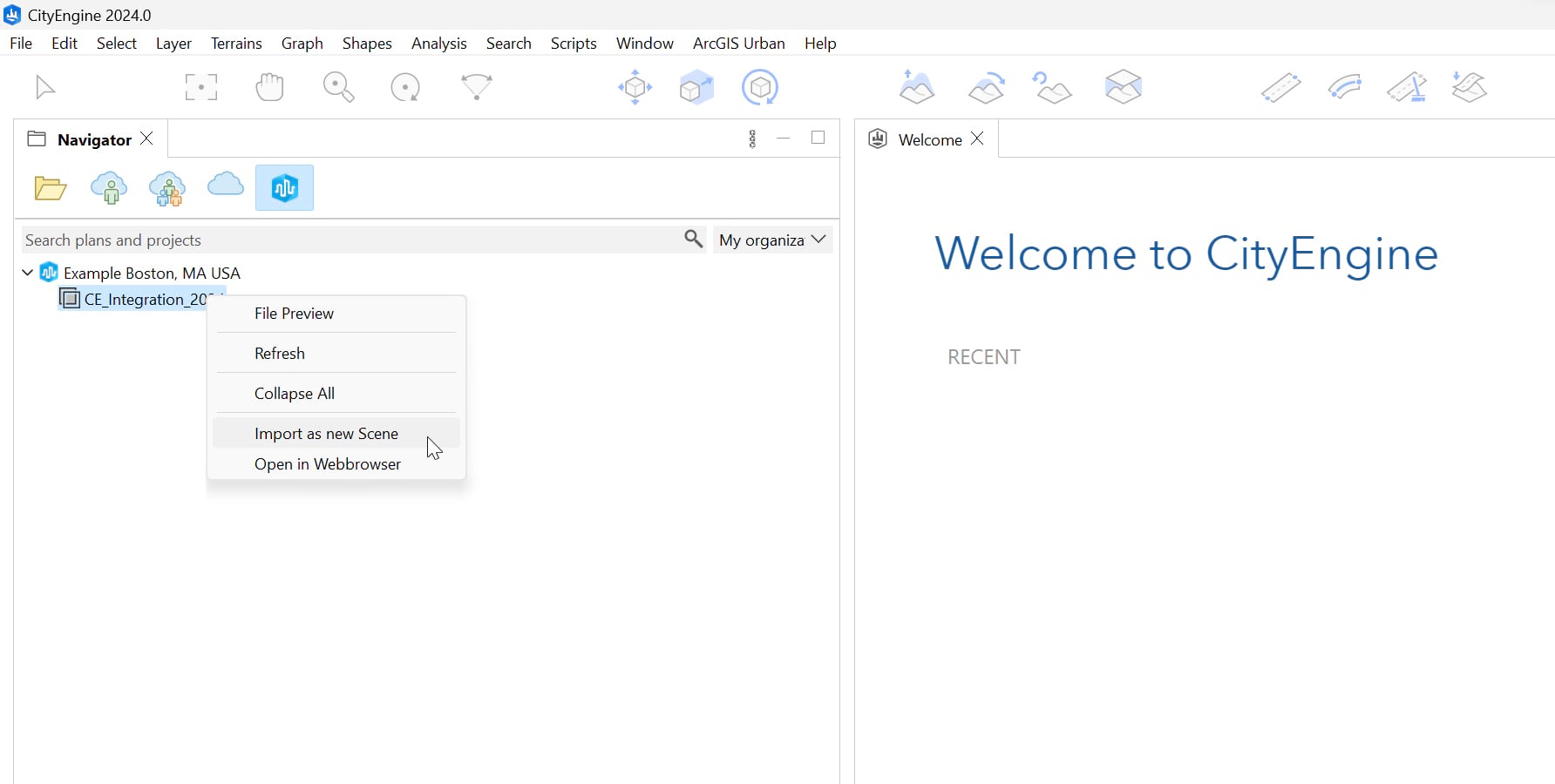
Task: Click the terrain reset undo-arrow tool
Action: (x=1052, y=87)
